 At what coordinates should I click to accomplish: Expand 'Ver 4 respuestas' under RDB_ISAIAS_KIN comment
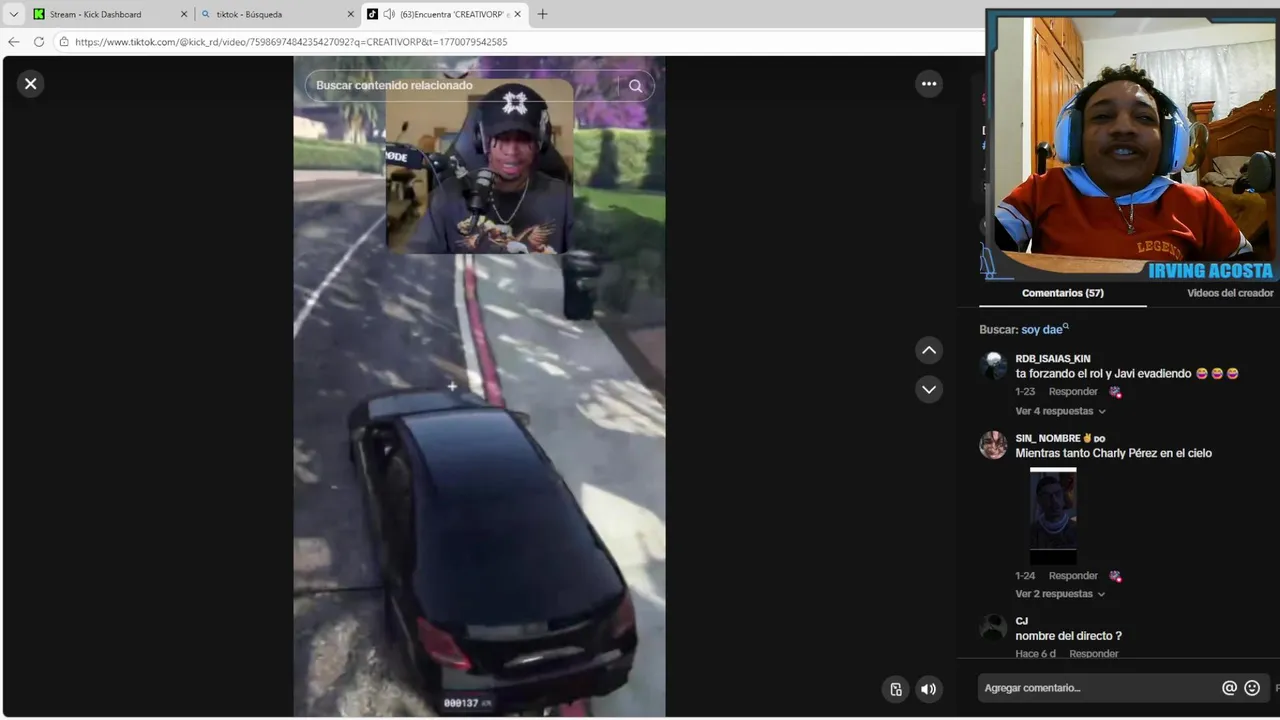[1061, 411]
